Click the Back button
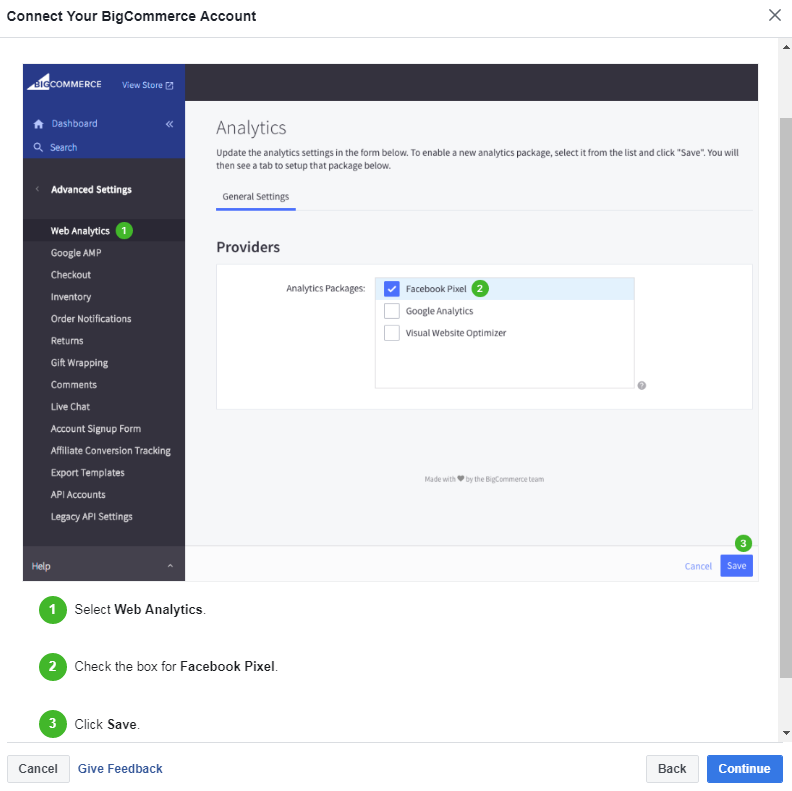This screenshot has width=792, height=791. [672, 768]
